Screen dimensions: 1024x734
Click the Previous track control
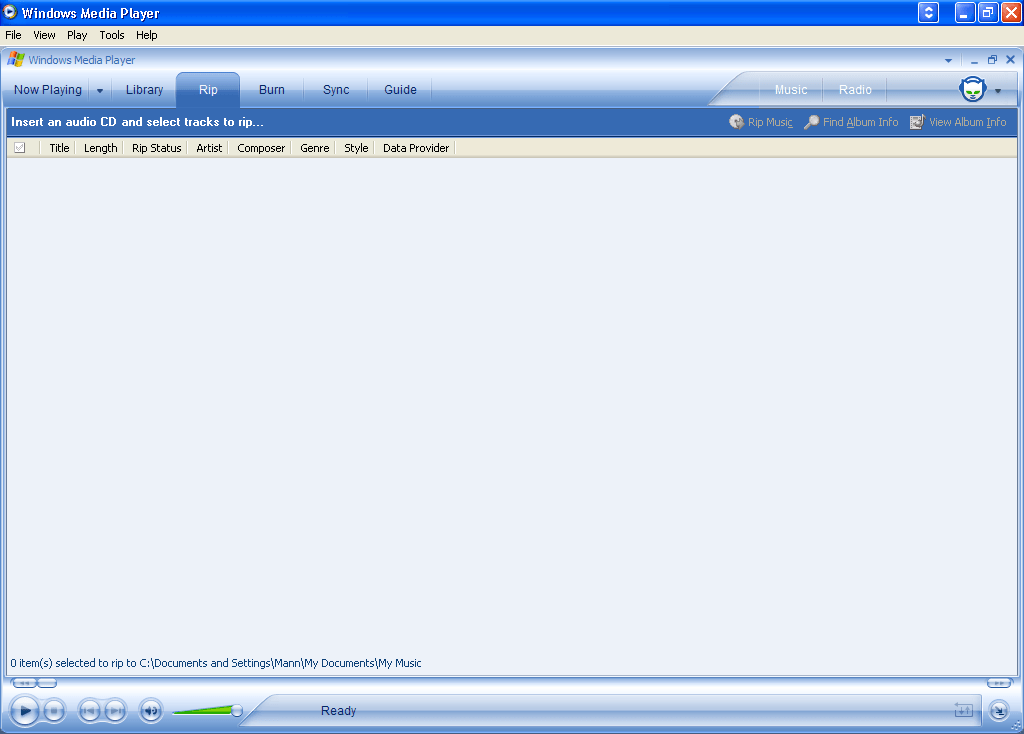pyautogui.click(x=89, y=710)
